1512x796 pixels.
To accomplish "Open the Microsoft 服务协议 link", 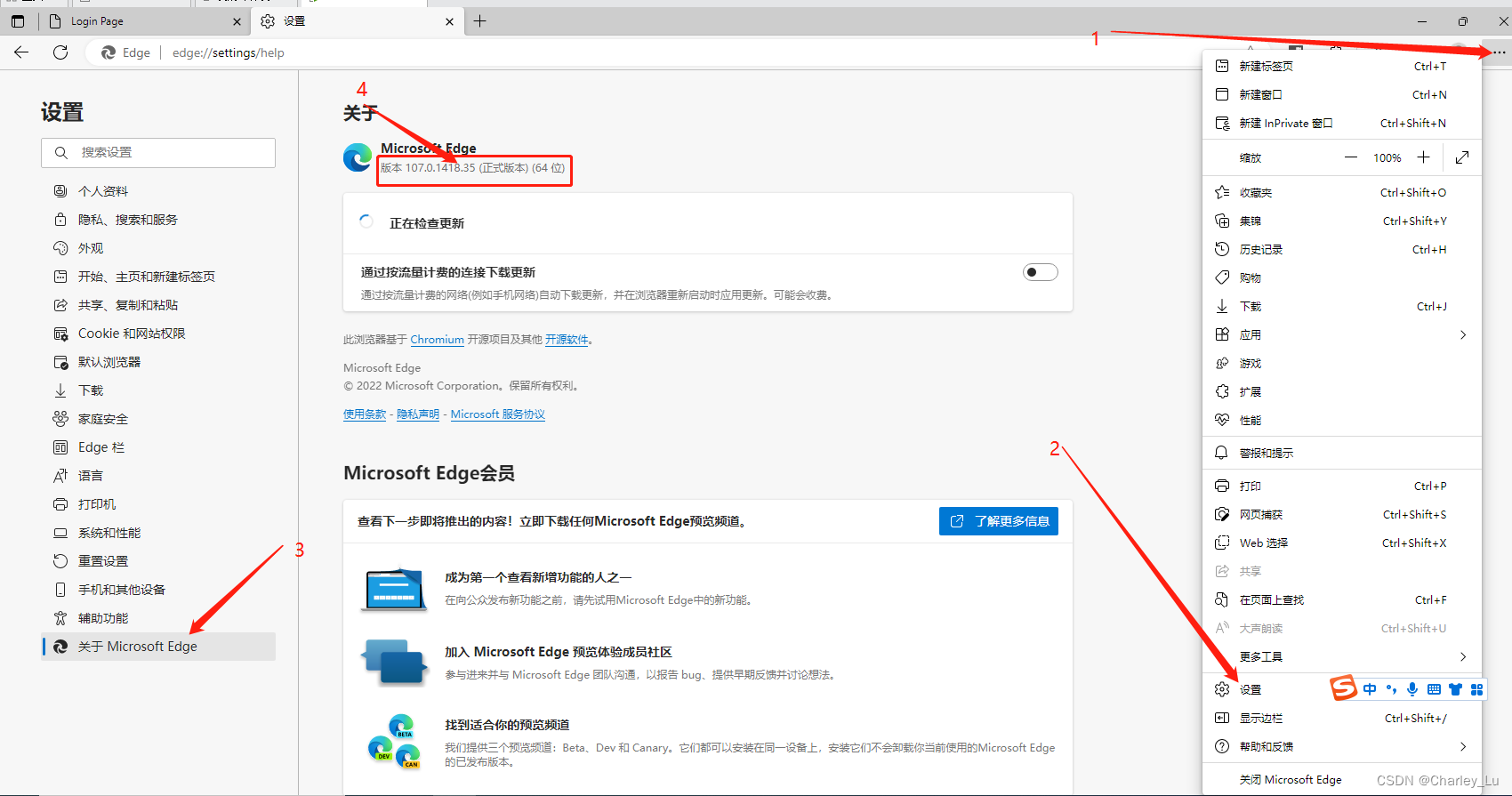I will coord(498,414).
